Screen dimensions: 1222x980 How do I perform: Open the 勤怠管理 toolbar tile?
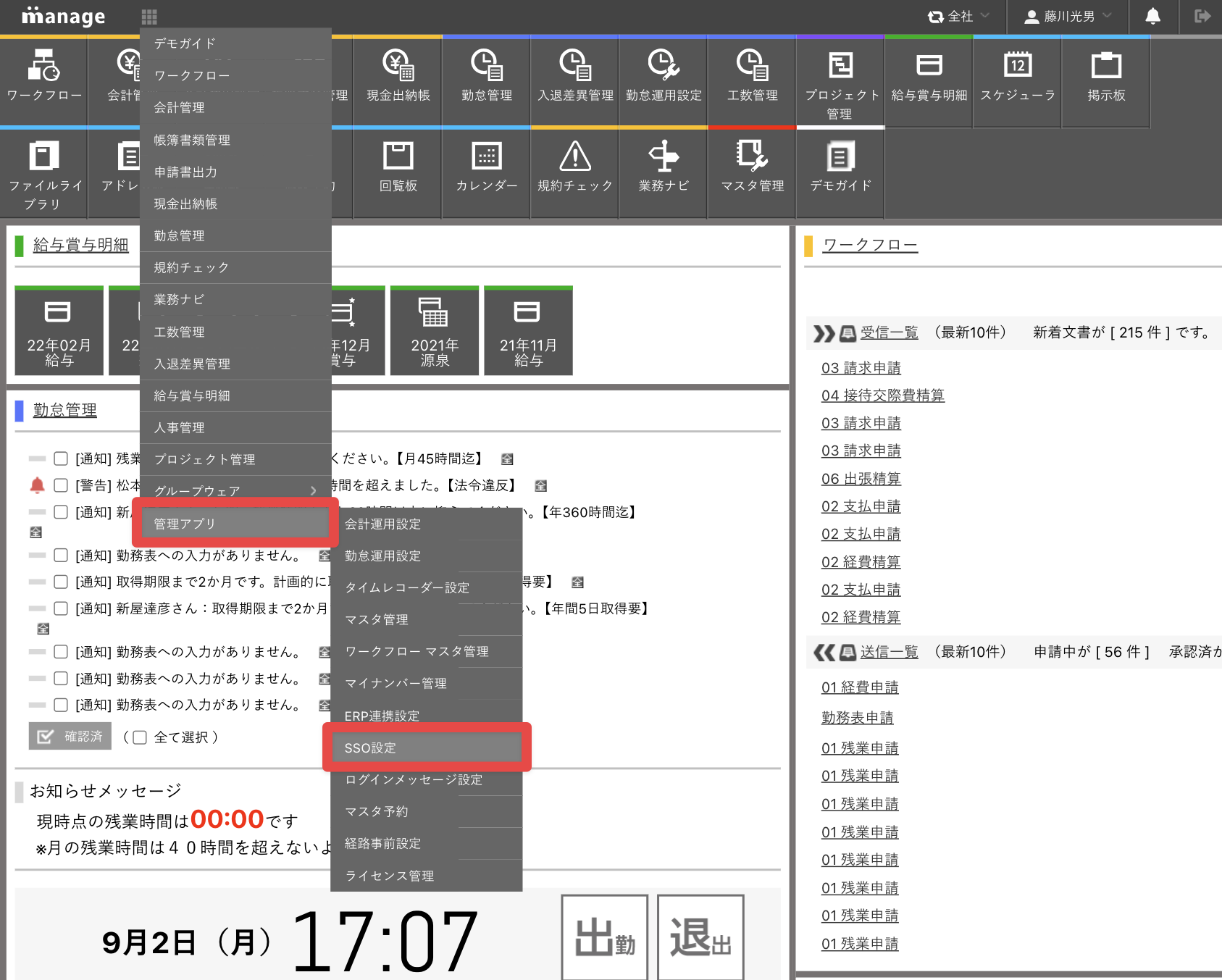coord(487,82)
